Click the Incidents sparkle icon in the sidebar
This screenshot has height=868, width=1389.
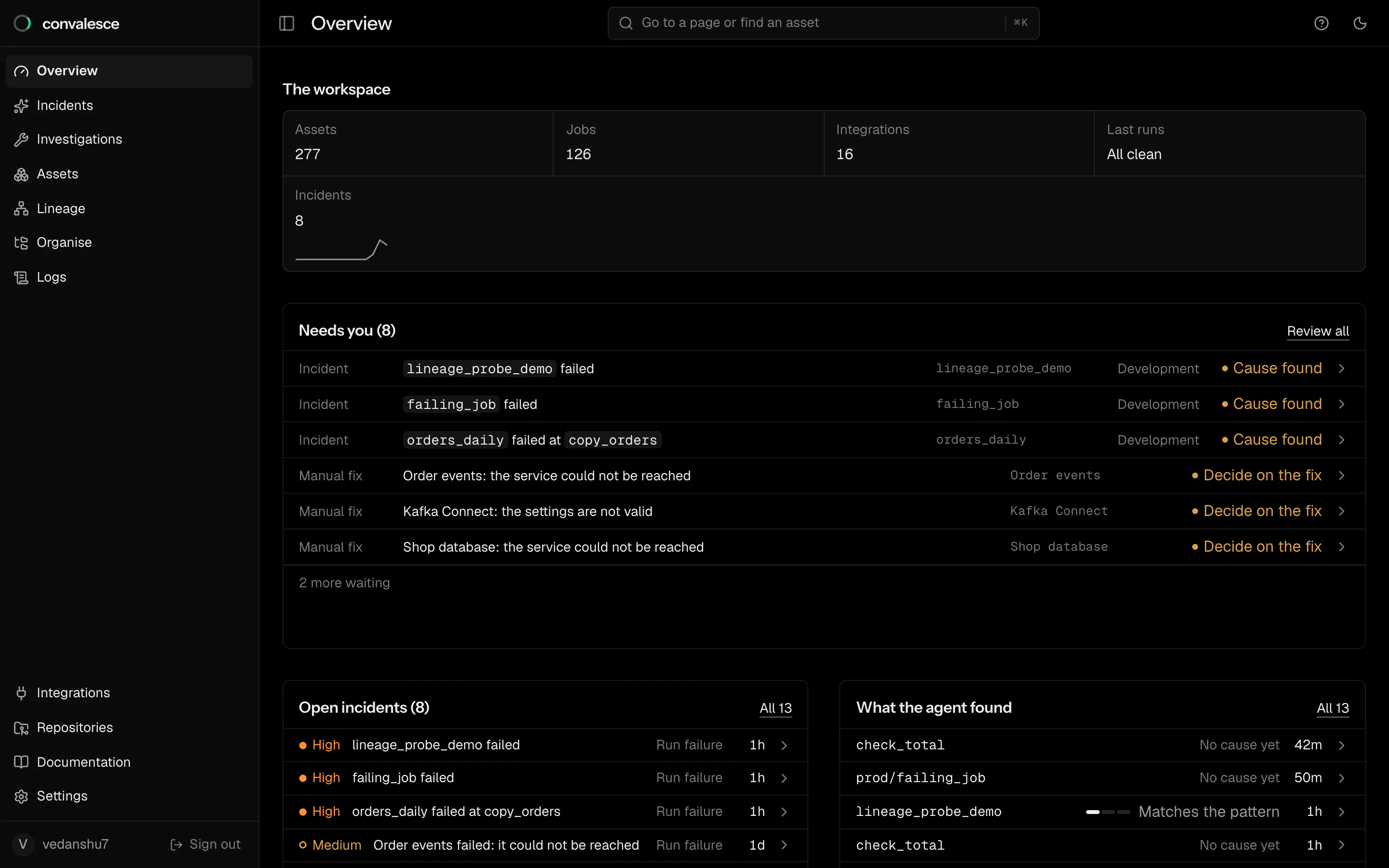(x=21, y=106)
